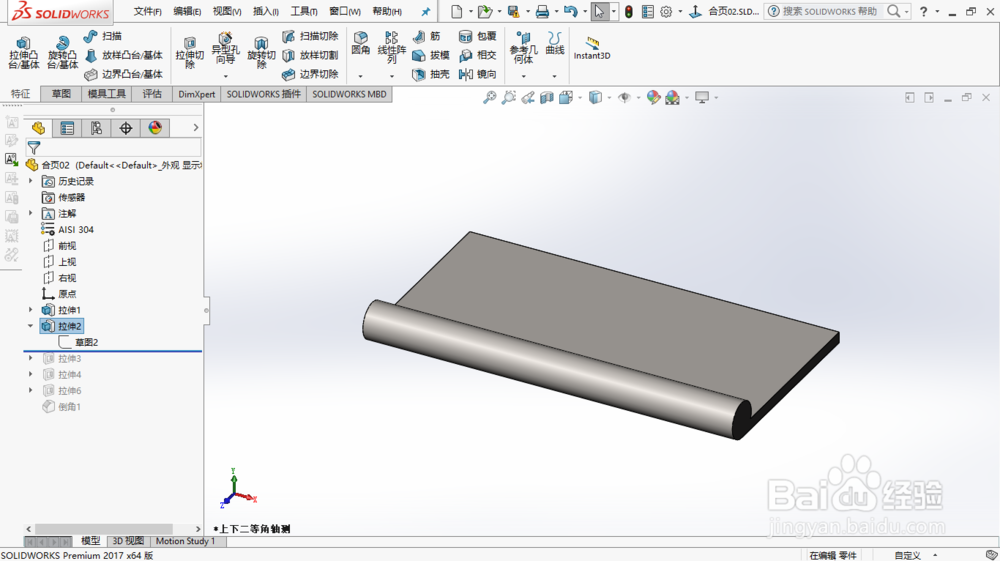Choose Lofted Boss/Base (放样凸台/基体)
Viewport: 1000px width, 561px height.
click(x=124, y=55)
